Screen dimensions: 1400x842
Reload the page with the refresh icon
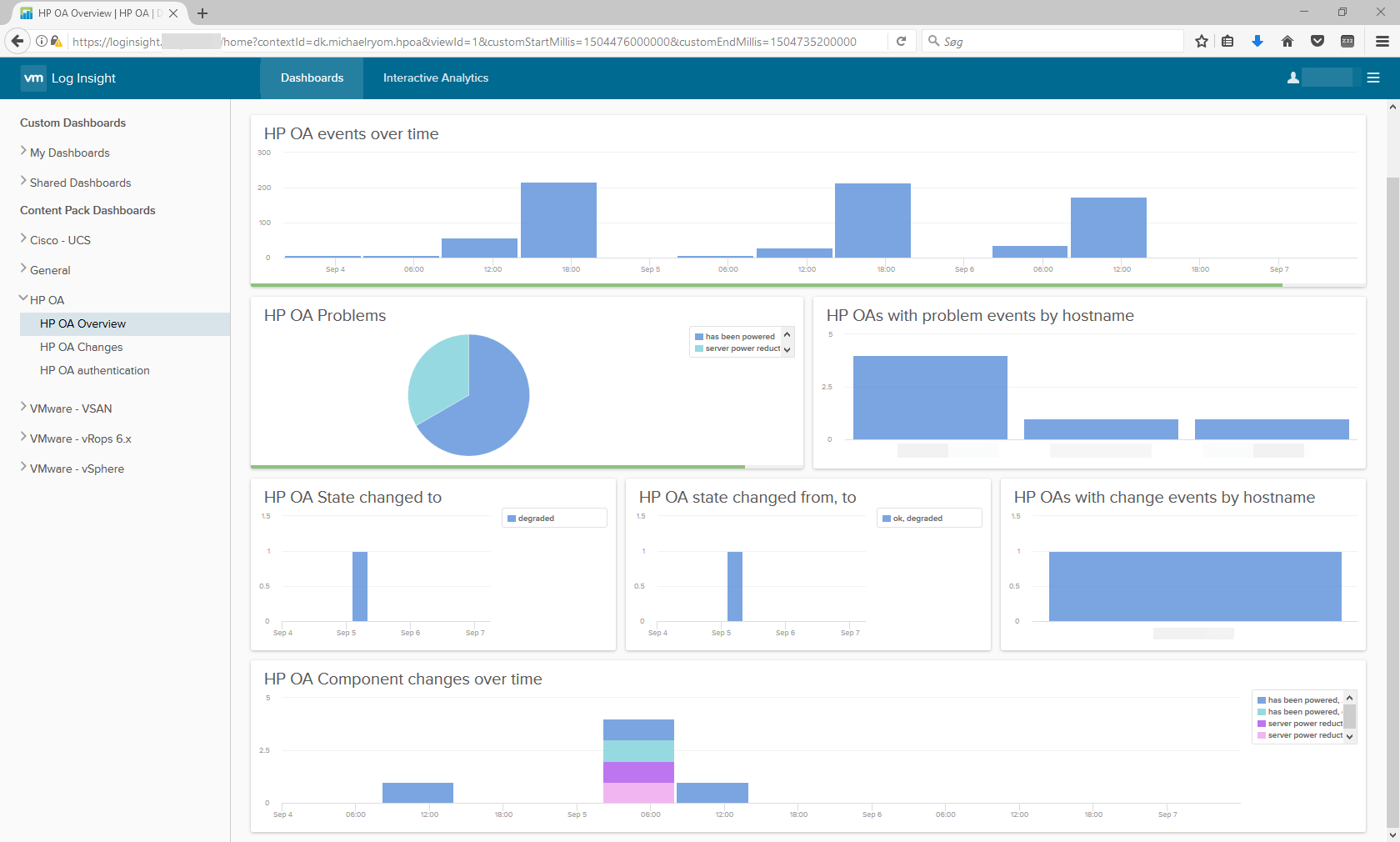[901, 41]
